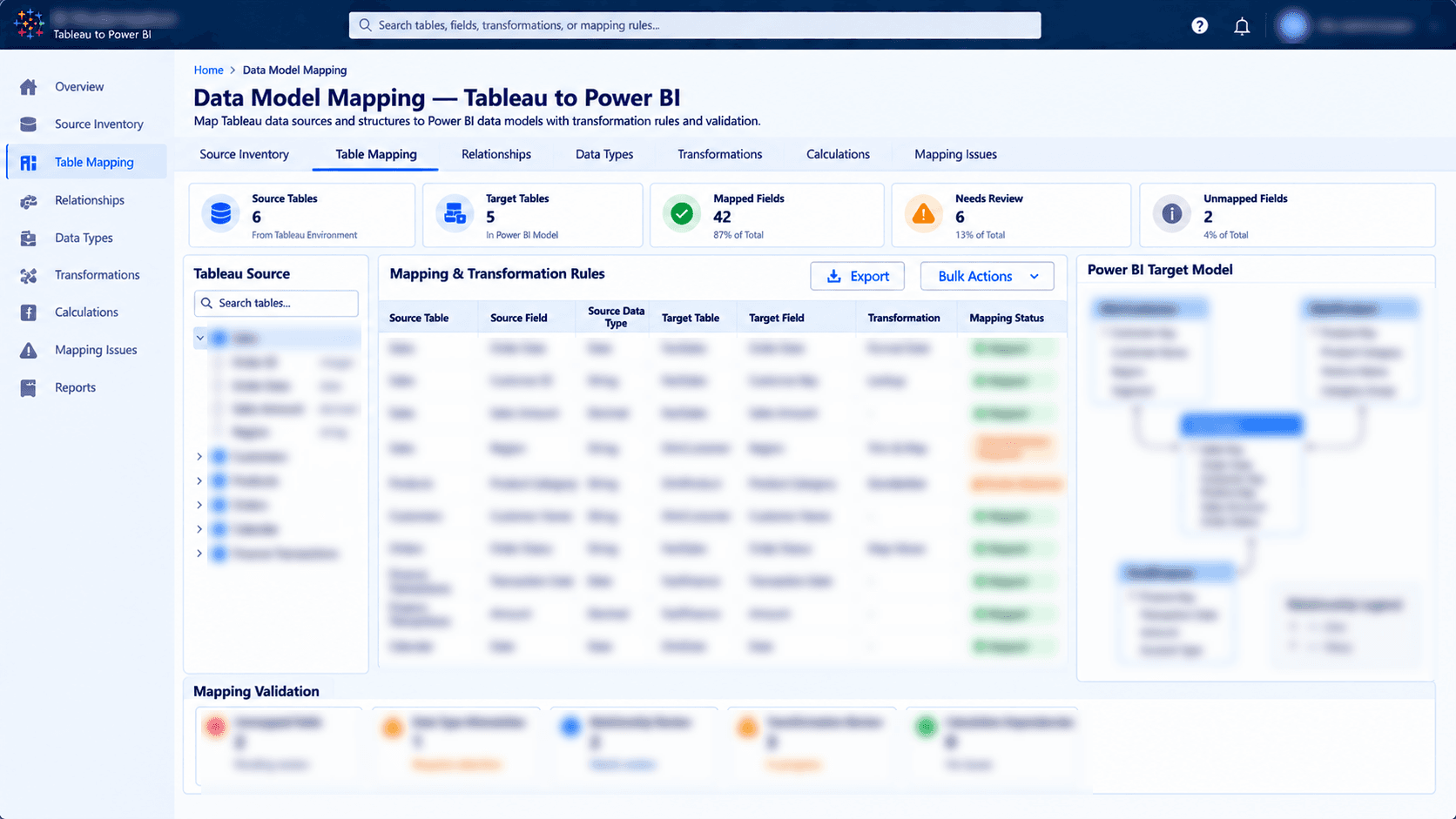Viewport: 1456px width, 819px height.
Task: Open the Transformations sidebar icon
Action: 29,276
